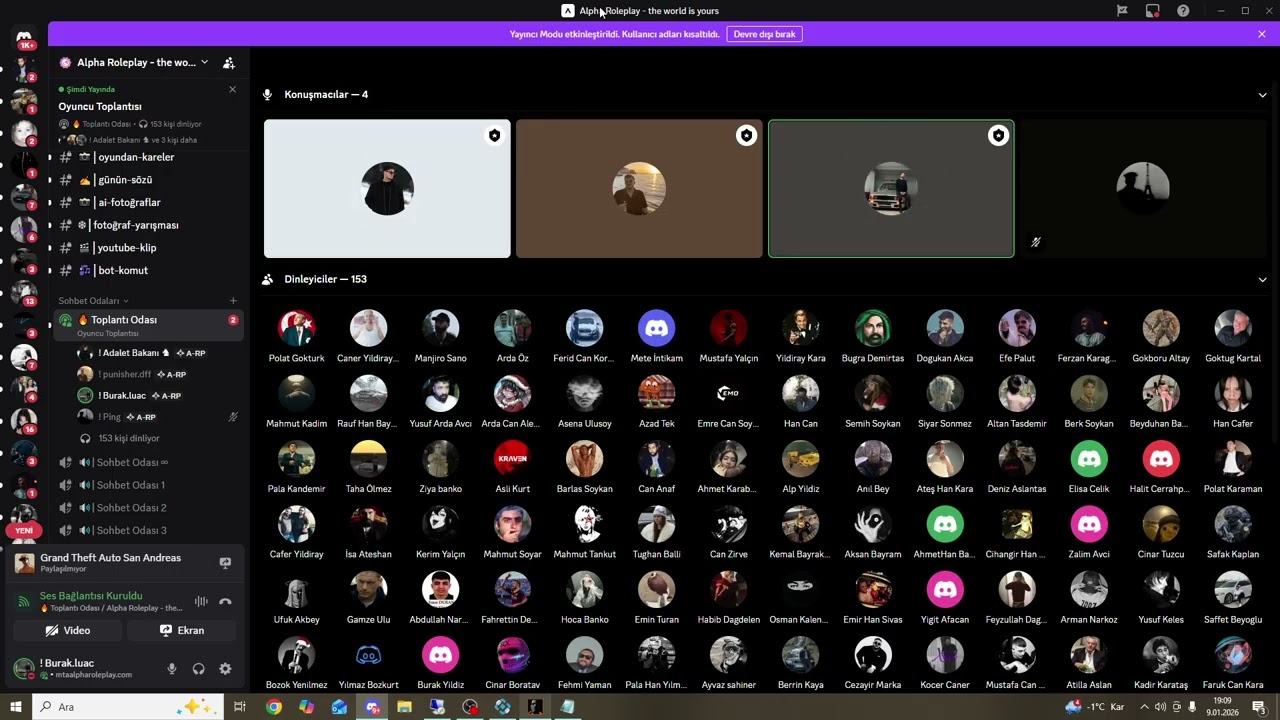1280x720 pixels.
Task: Join the Sohbet Odası 1 voice channel
Action: pos(147,485)
